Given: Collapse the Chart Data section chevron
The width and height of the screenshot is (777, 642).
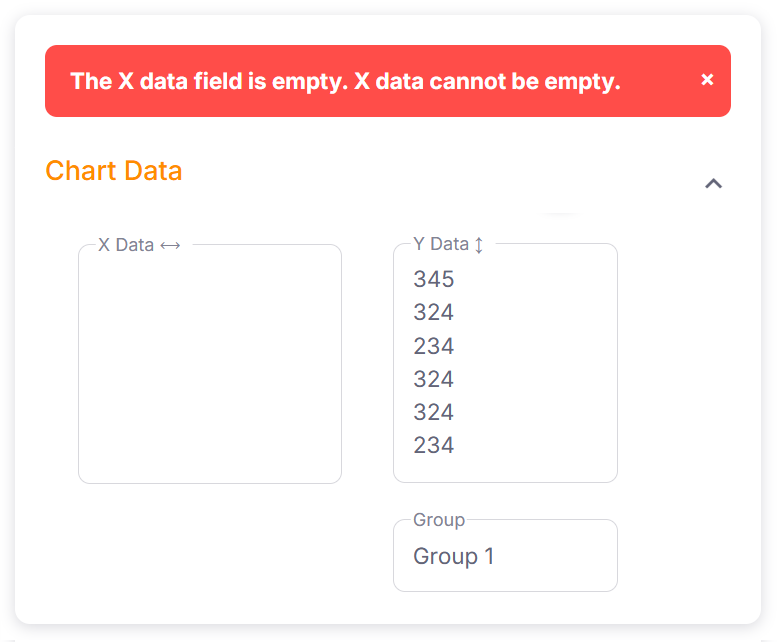Looking at the screenshot, I should point(713,183).
